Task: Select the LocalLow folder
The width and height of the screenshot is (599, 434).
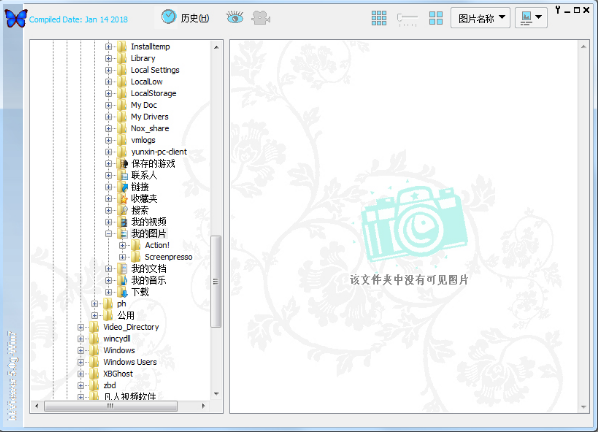Action: (147, 82)
